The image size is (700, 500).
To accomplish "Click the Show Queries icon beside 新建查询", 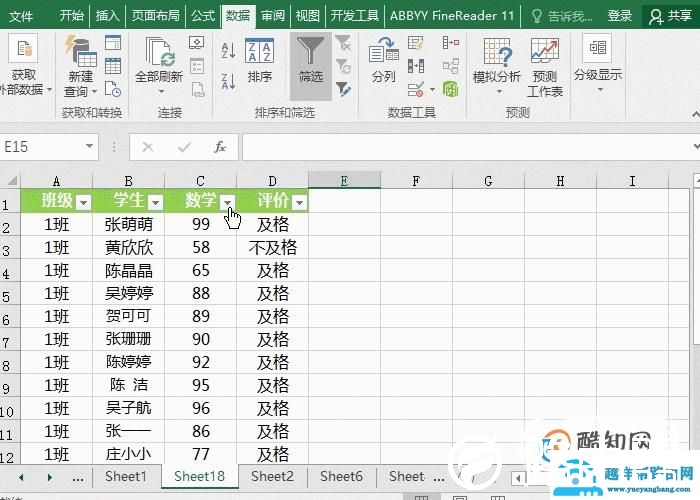I will [113, 43].
